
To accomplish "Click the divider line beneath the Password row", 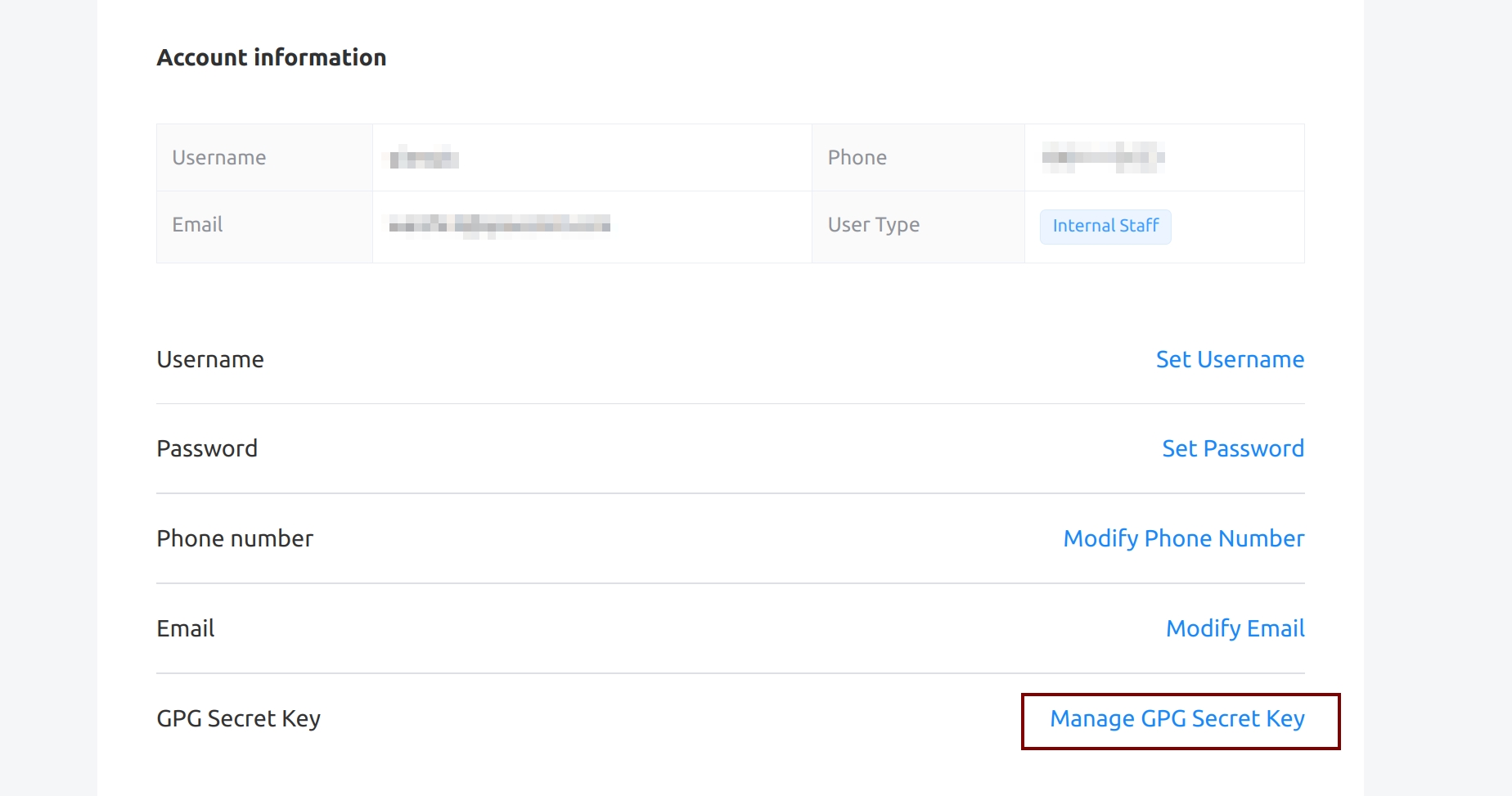I will point(730,493).
